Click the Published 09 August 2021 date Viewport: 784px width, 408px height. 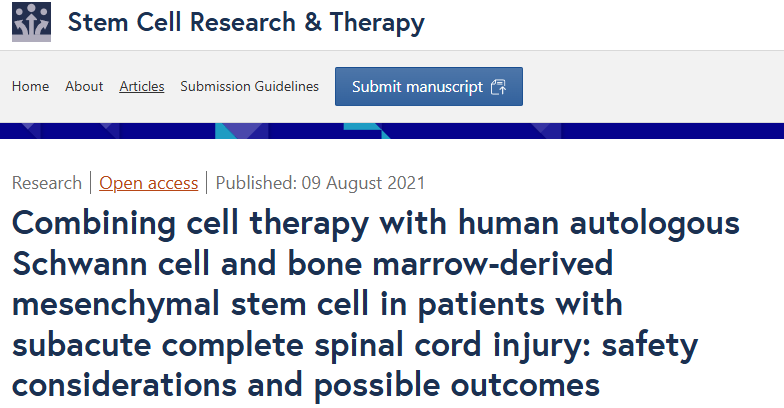(320, 183)
